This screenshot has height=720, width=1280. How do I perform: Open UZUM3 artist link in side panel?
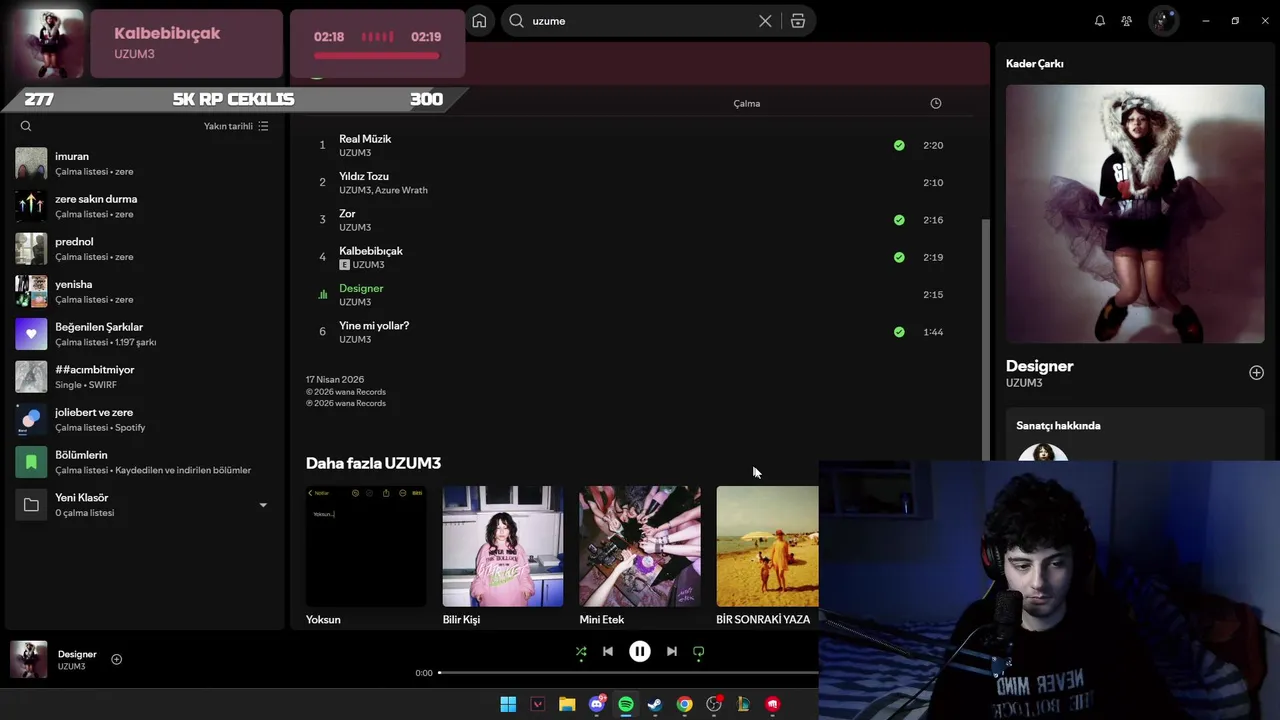coord(1024,383)
